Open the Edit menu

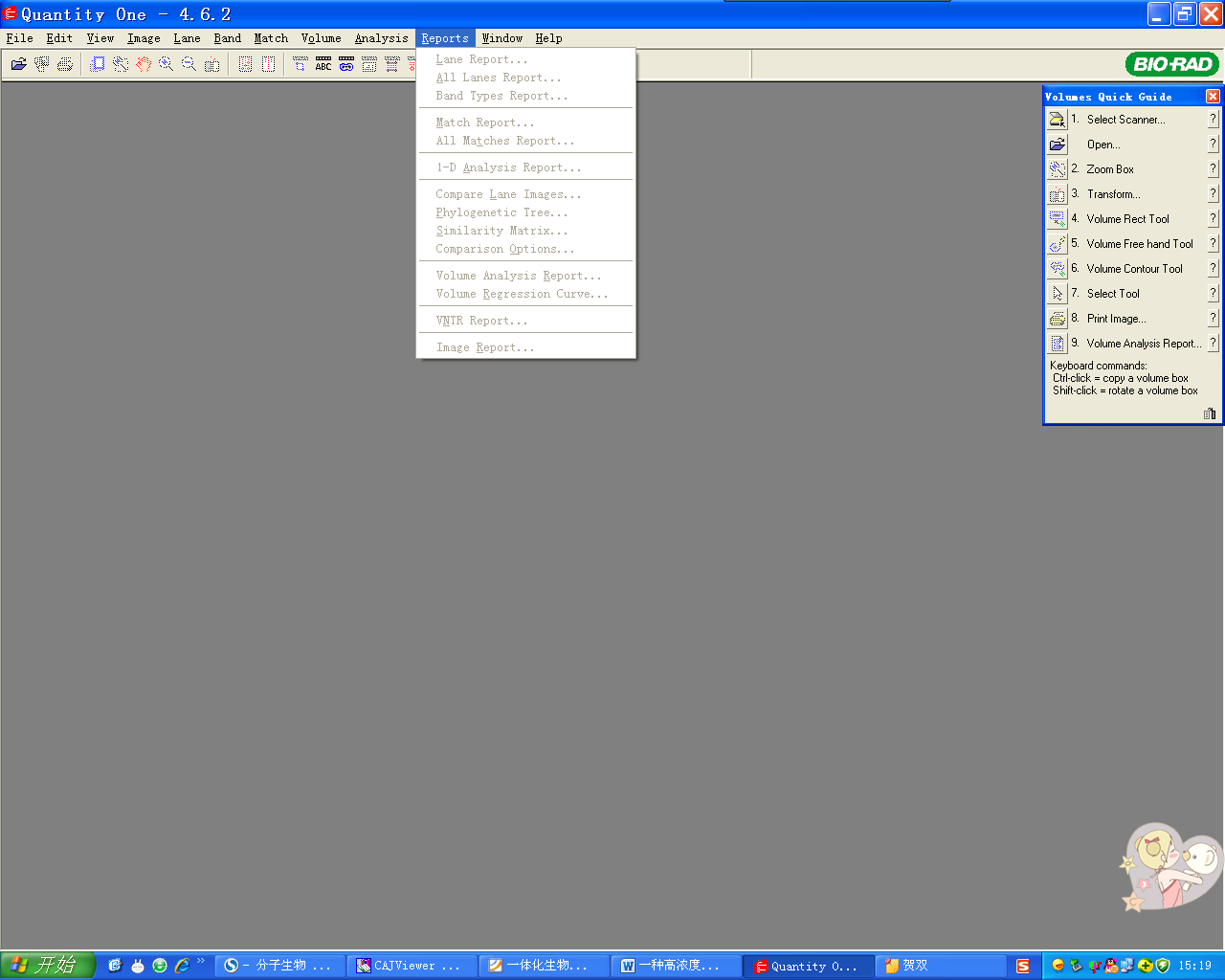pos(59,38)
